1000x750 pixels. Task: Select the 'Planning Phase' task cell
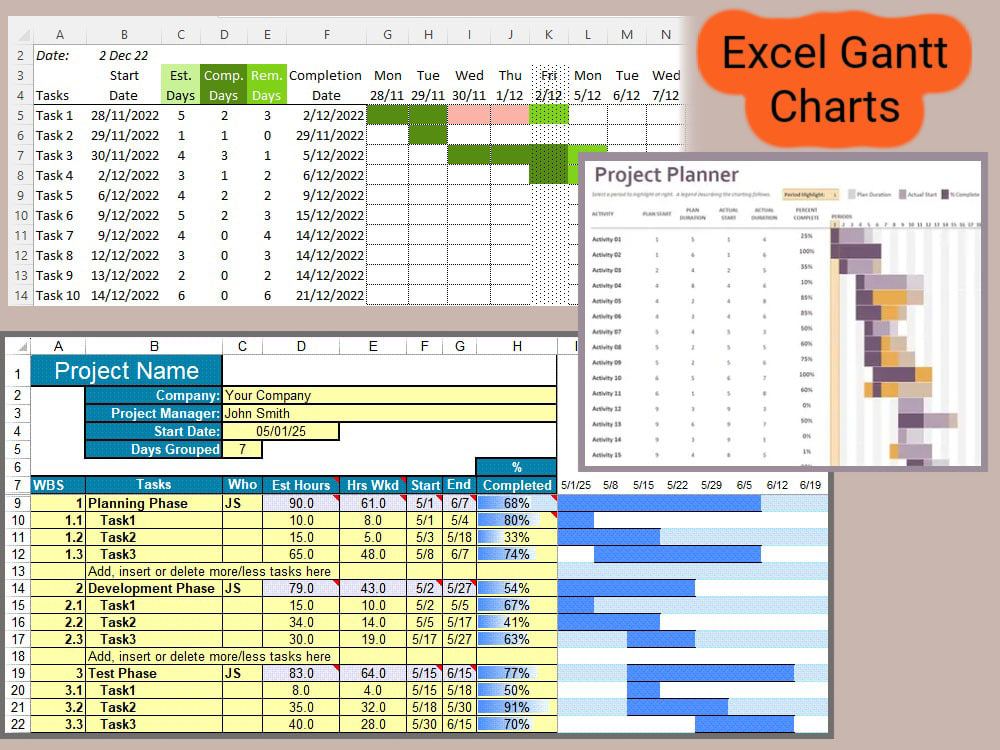click(154, 503)
